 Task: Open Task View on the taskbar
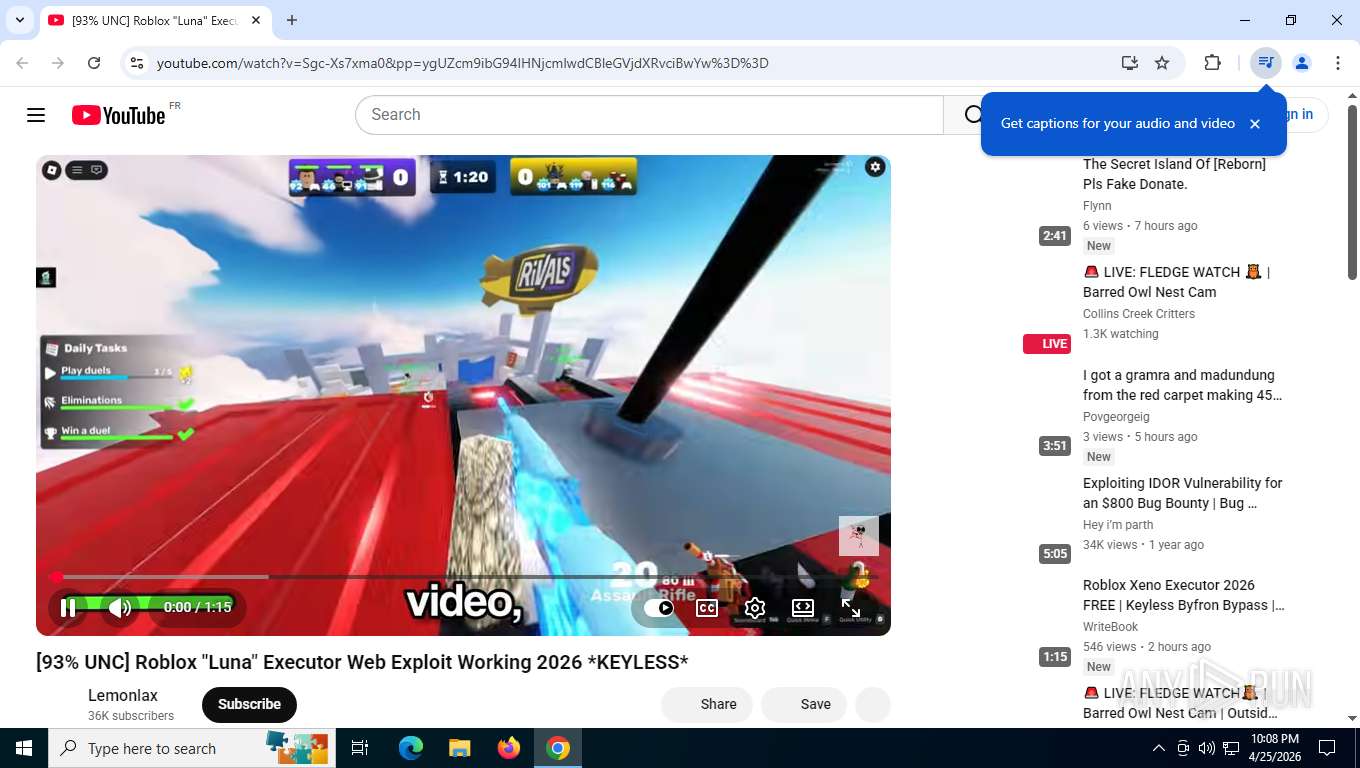pos(361,748)
